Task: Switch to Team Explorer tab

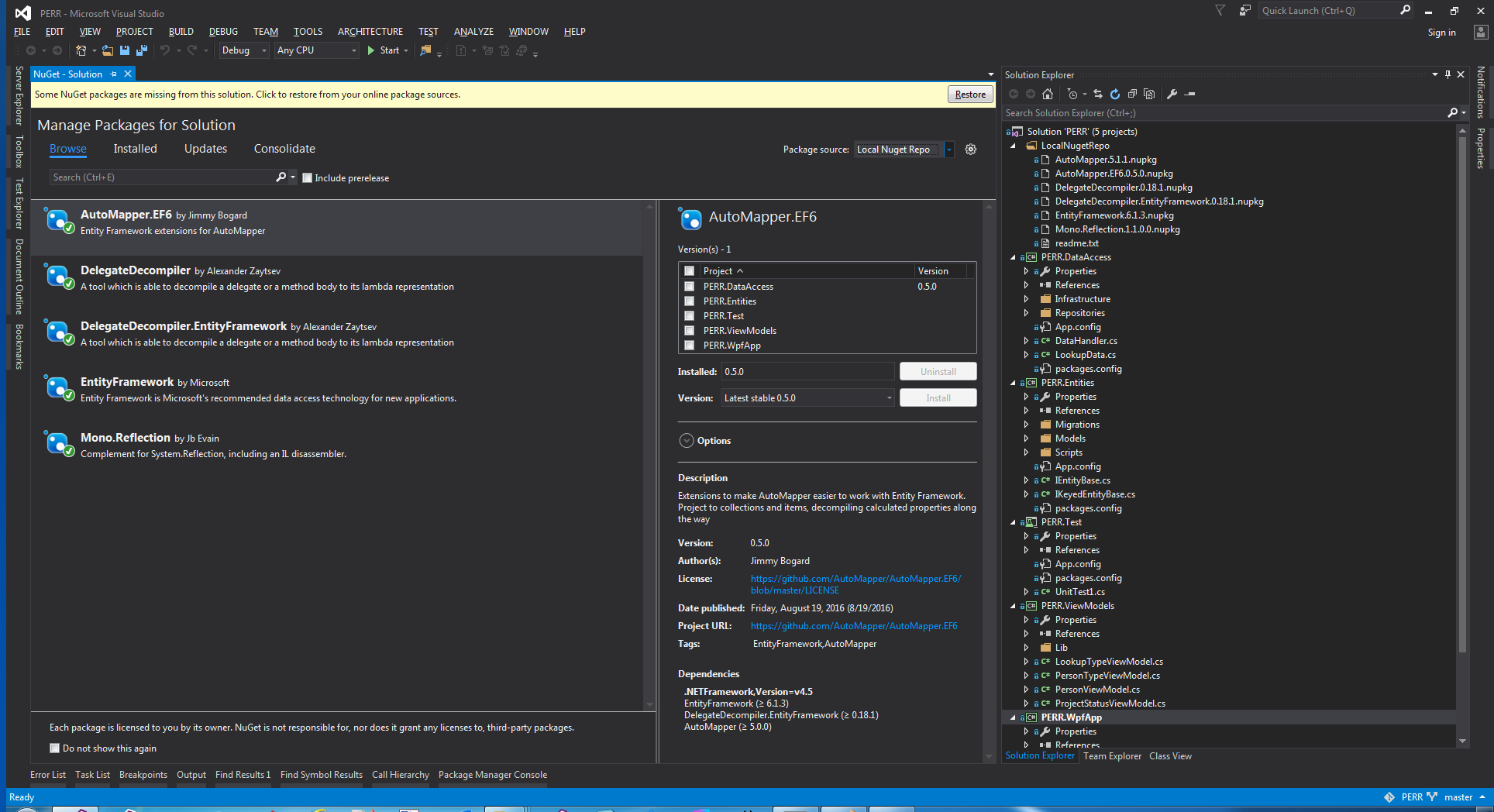Action: click(1112, 756)
